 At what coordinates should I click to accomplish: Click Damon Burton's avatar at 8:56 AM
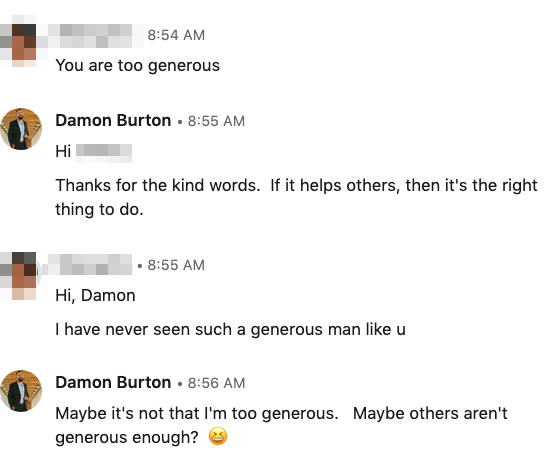coord(21,391)
